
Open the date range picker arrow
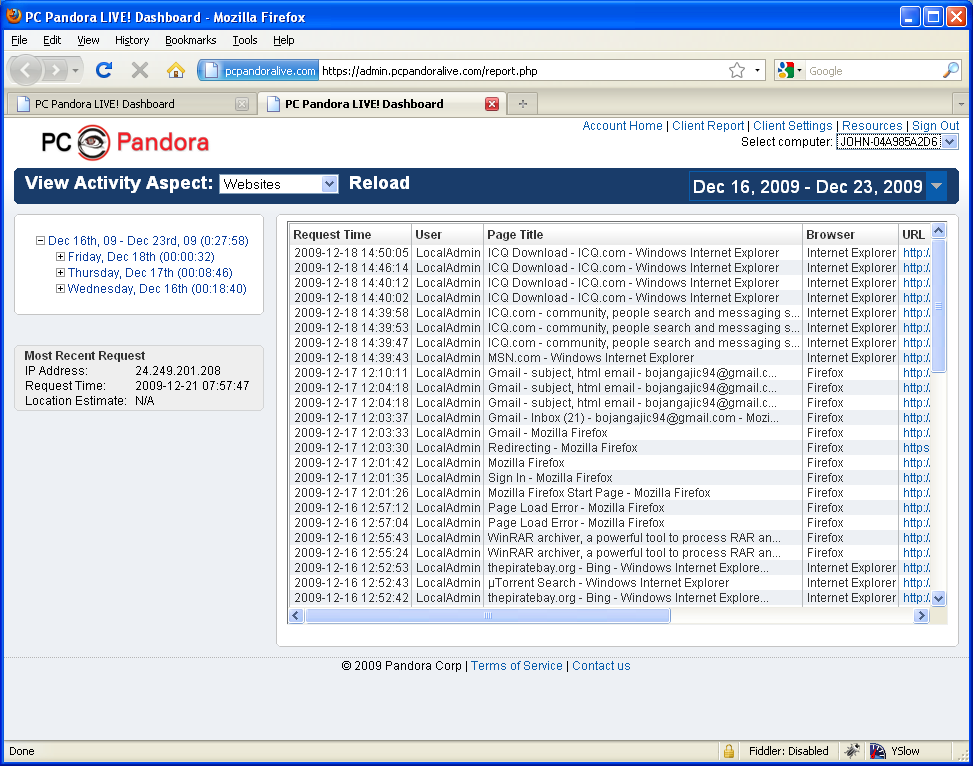[x=936, y=186]
